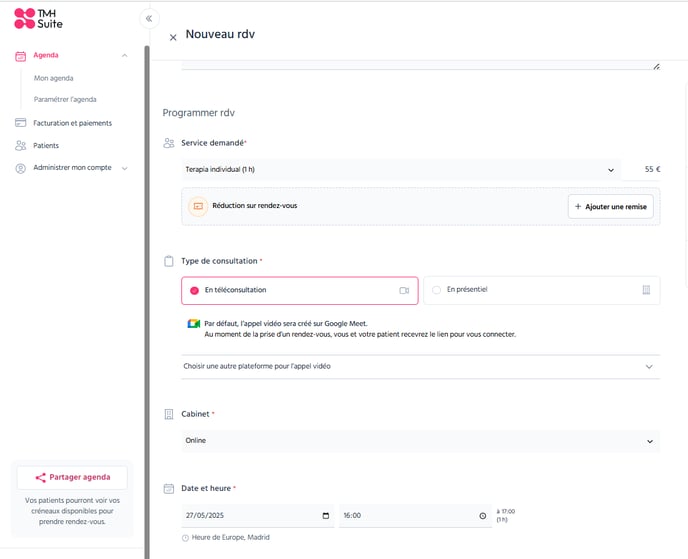This screenshot has height=559, width=688.
Task: Click the Ajouter une remise button
Action: pos(610,206)
